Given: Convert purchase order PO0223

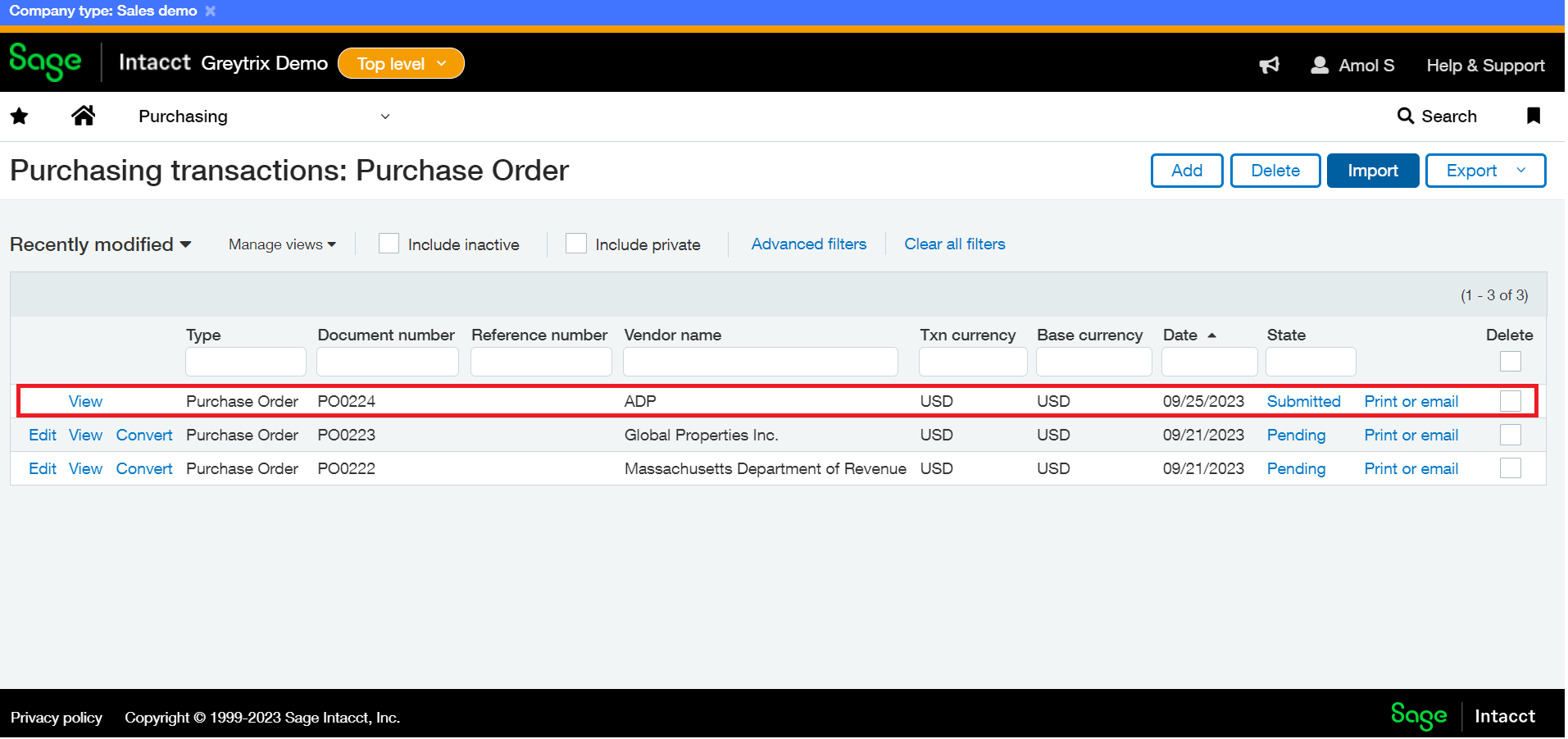Looking at the screenshot, I should (144, 435).
